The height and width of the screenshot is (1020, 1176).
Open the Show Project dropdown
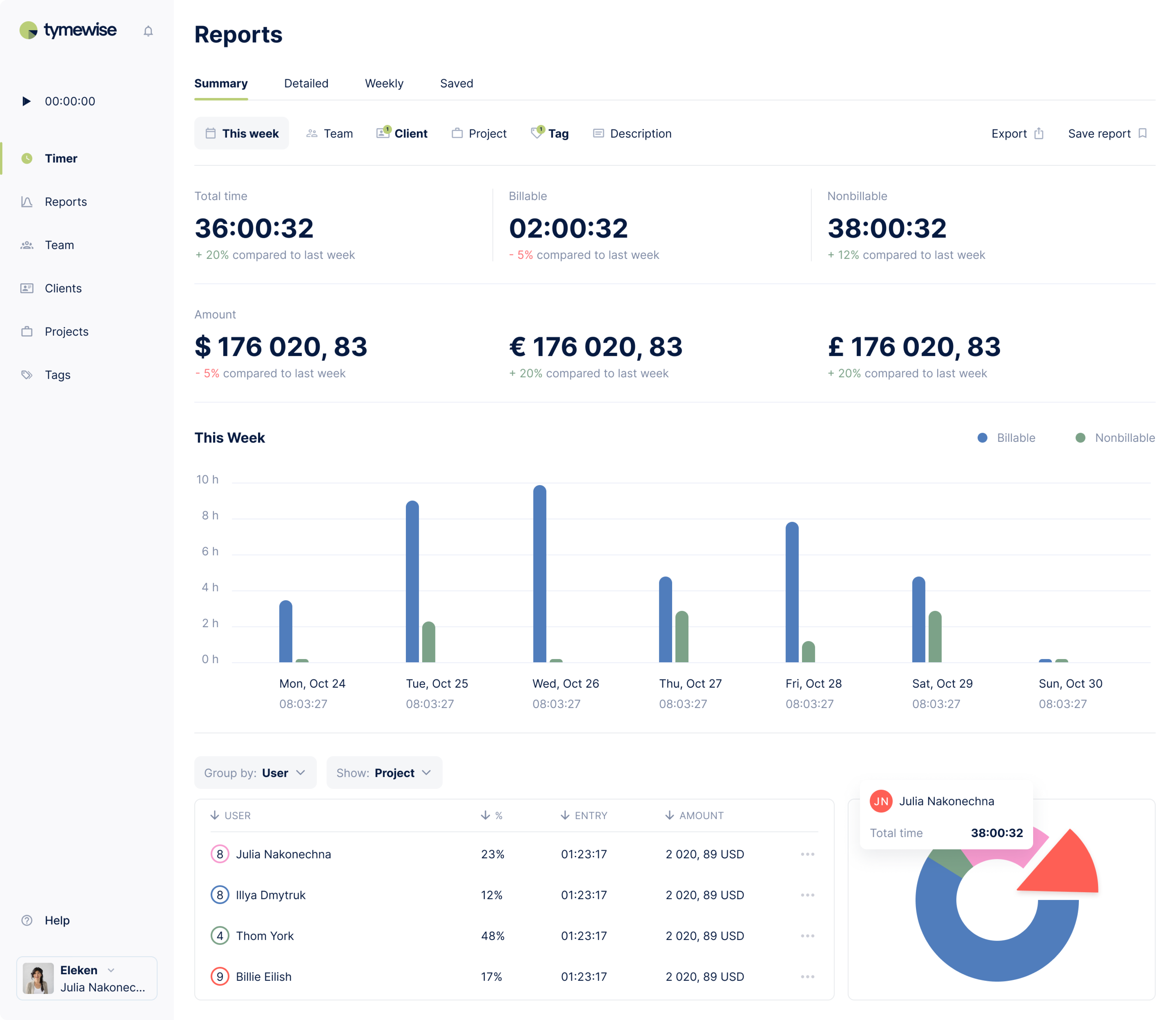click(384, 772)
